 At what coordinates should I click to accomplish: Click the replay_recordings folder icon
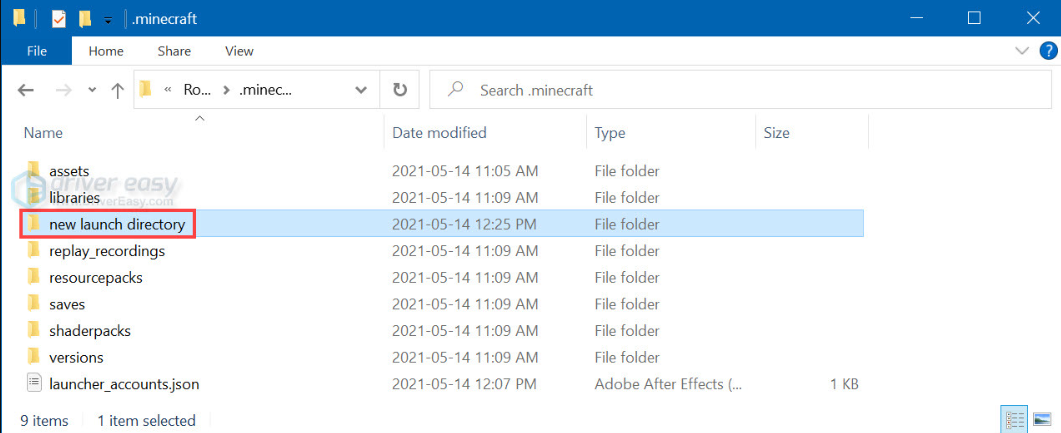(34, 250)
